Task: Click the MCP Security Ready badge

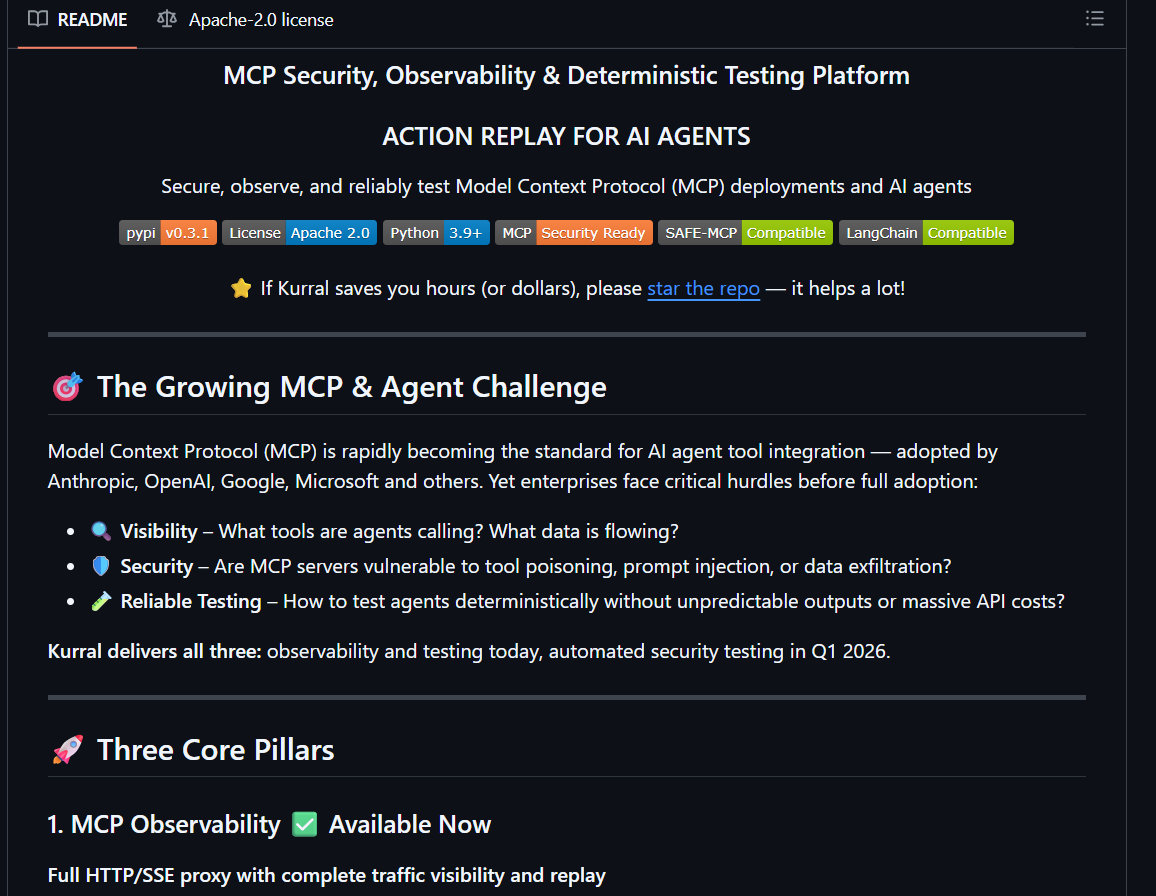Action: pyautogui.click(x=574, y=233)
